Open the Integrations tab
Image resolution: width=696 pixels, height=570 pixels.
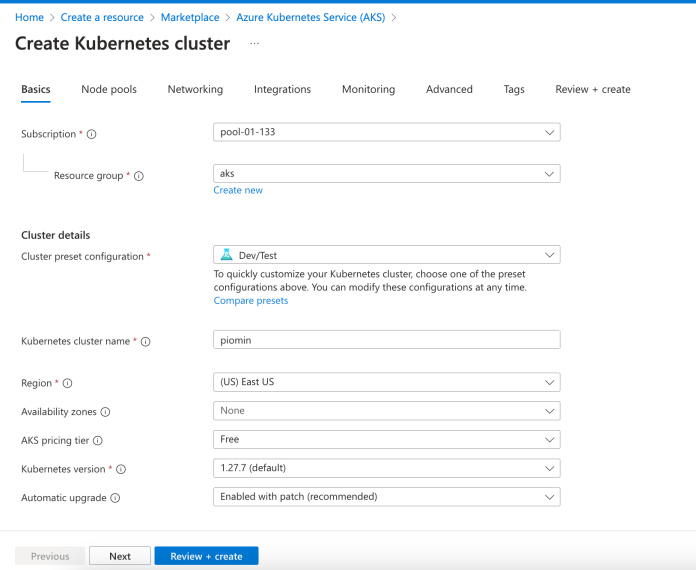click(x=282, y=89)
